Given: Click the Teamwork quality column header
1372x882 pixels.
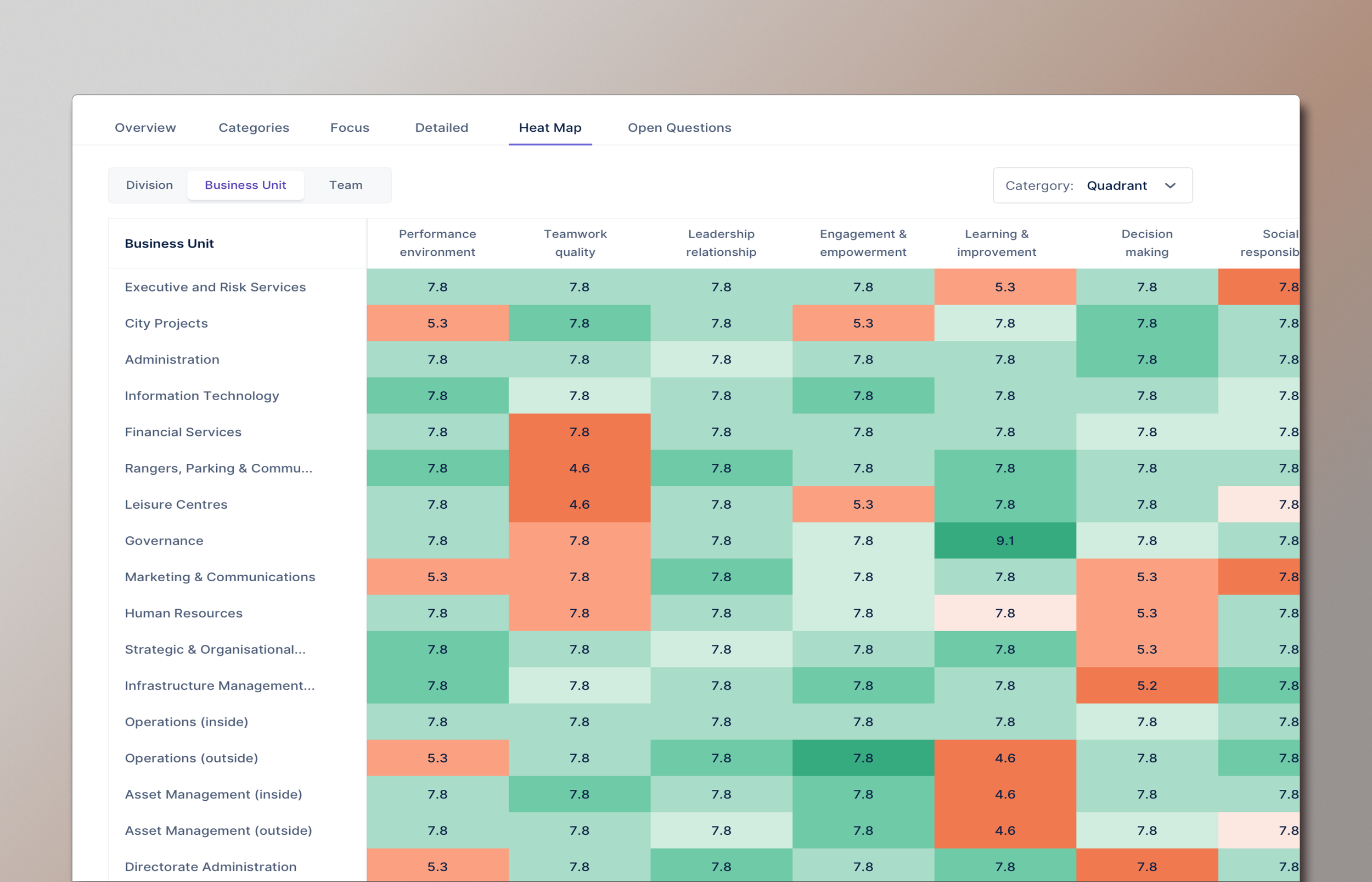Looking at the screenshot, I should (575, 243).
